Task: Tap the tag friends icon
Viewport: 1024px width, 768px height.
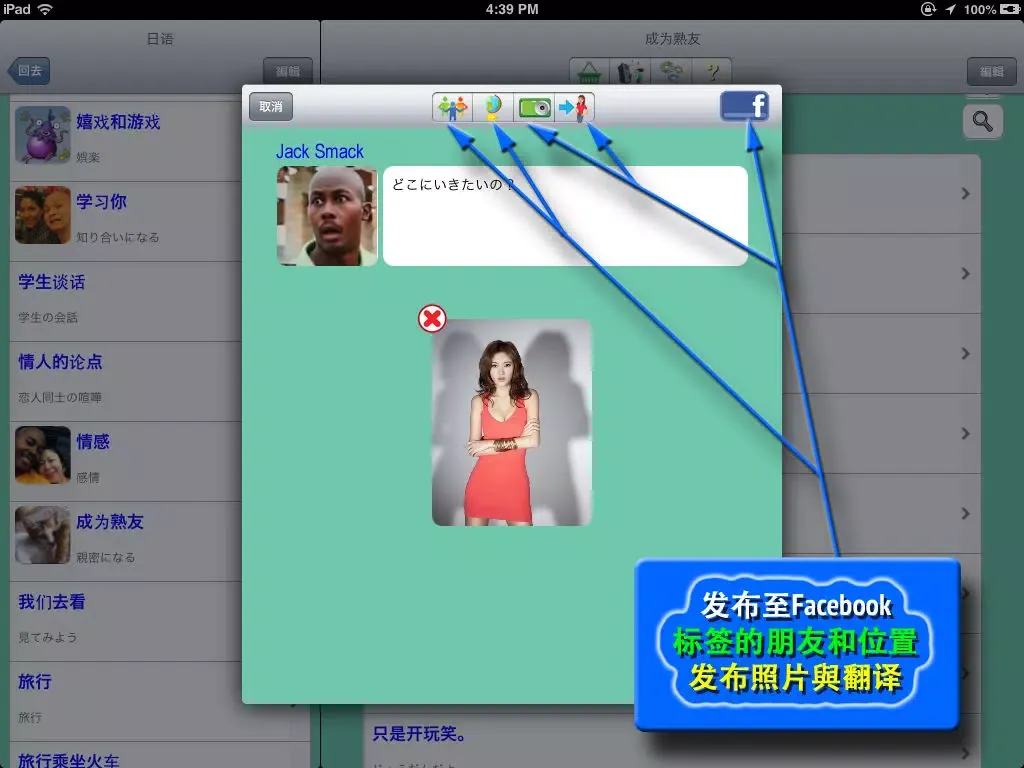Action: coord(452,107)
